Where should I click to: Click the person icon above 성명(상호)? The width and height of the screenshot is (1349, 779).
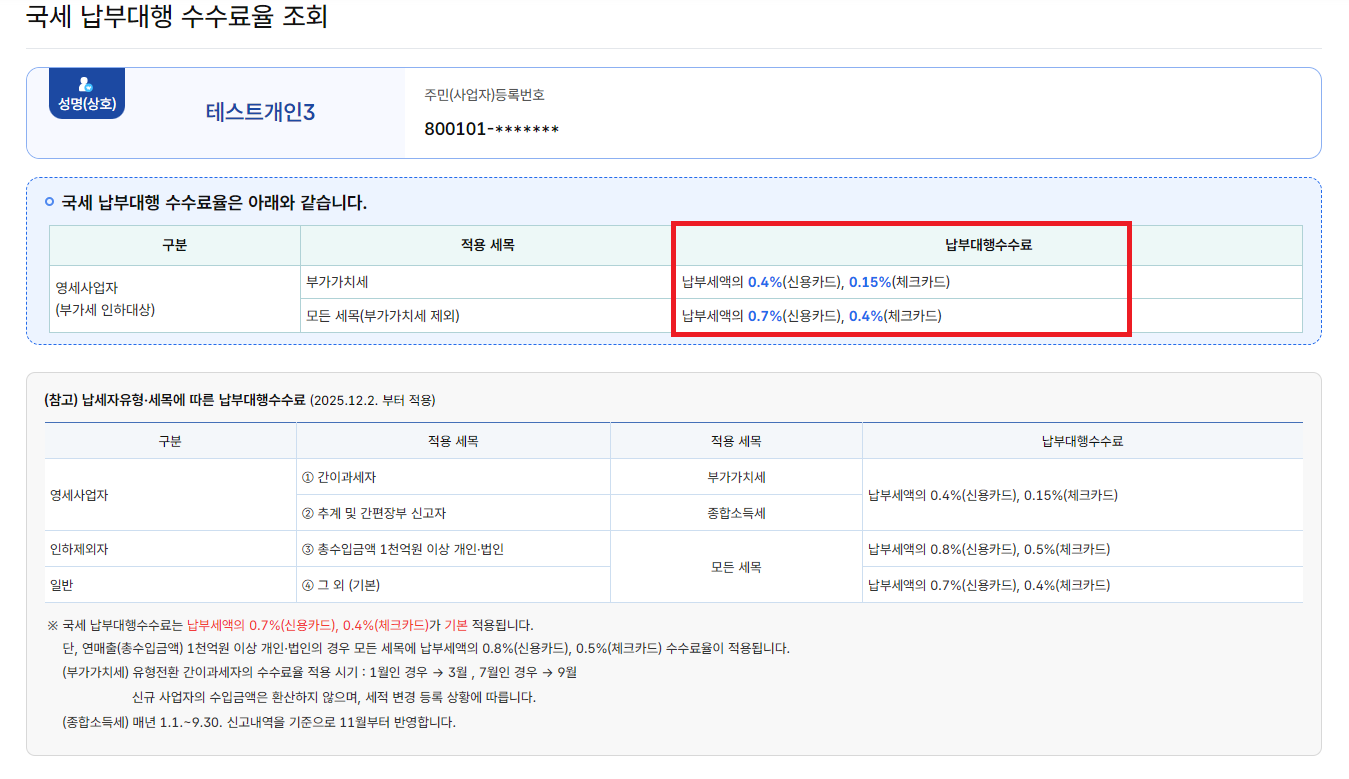(x=86, y=85)
